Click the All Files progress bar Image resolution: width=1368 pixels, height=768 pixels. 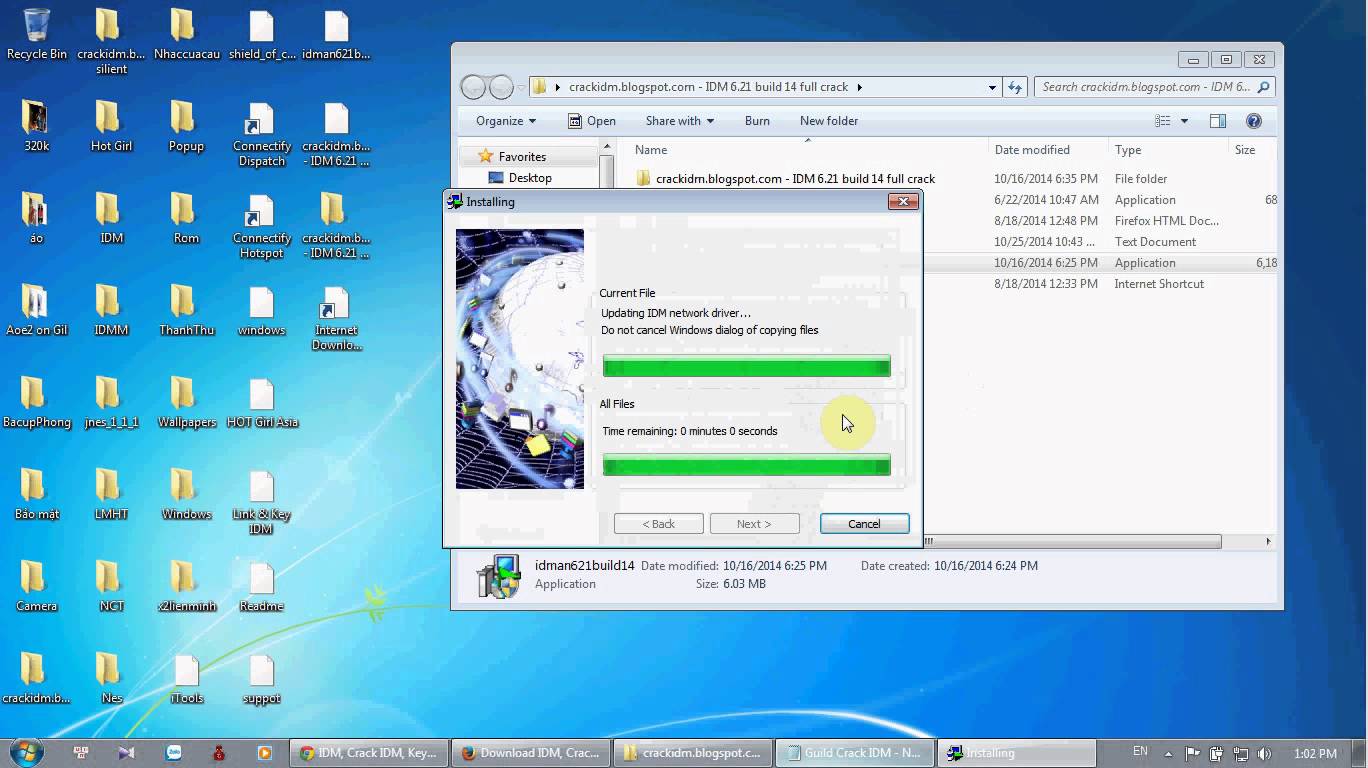point(746,464)
